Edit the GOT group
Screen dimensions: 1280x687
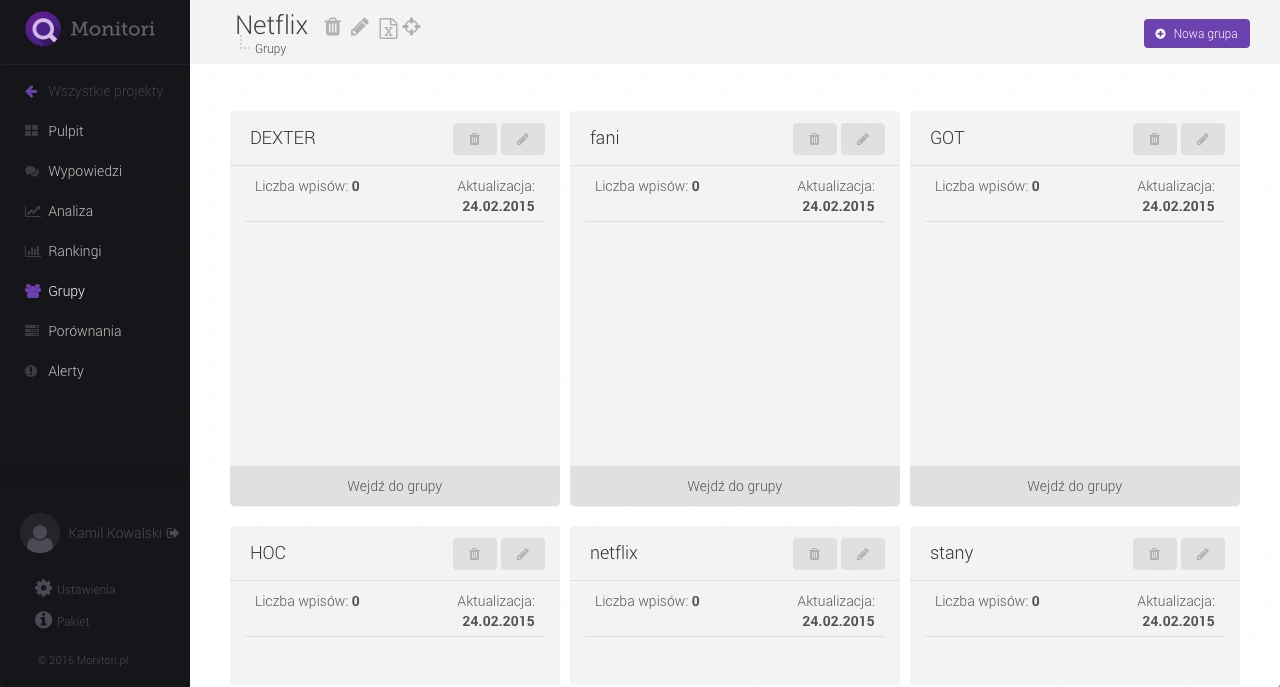pyautogui.click(x=1203, y=139)
